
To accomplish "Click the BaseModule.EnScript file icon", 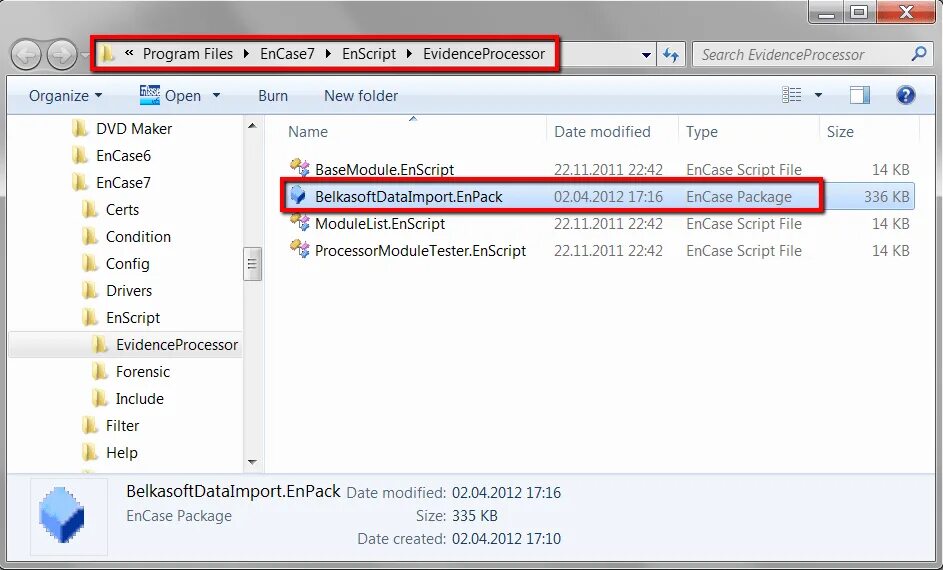I will point(299,168).
